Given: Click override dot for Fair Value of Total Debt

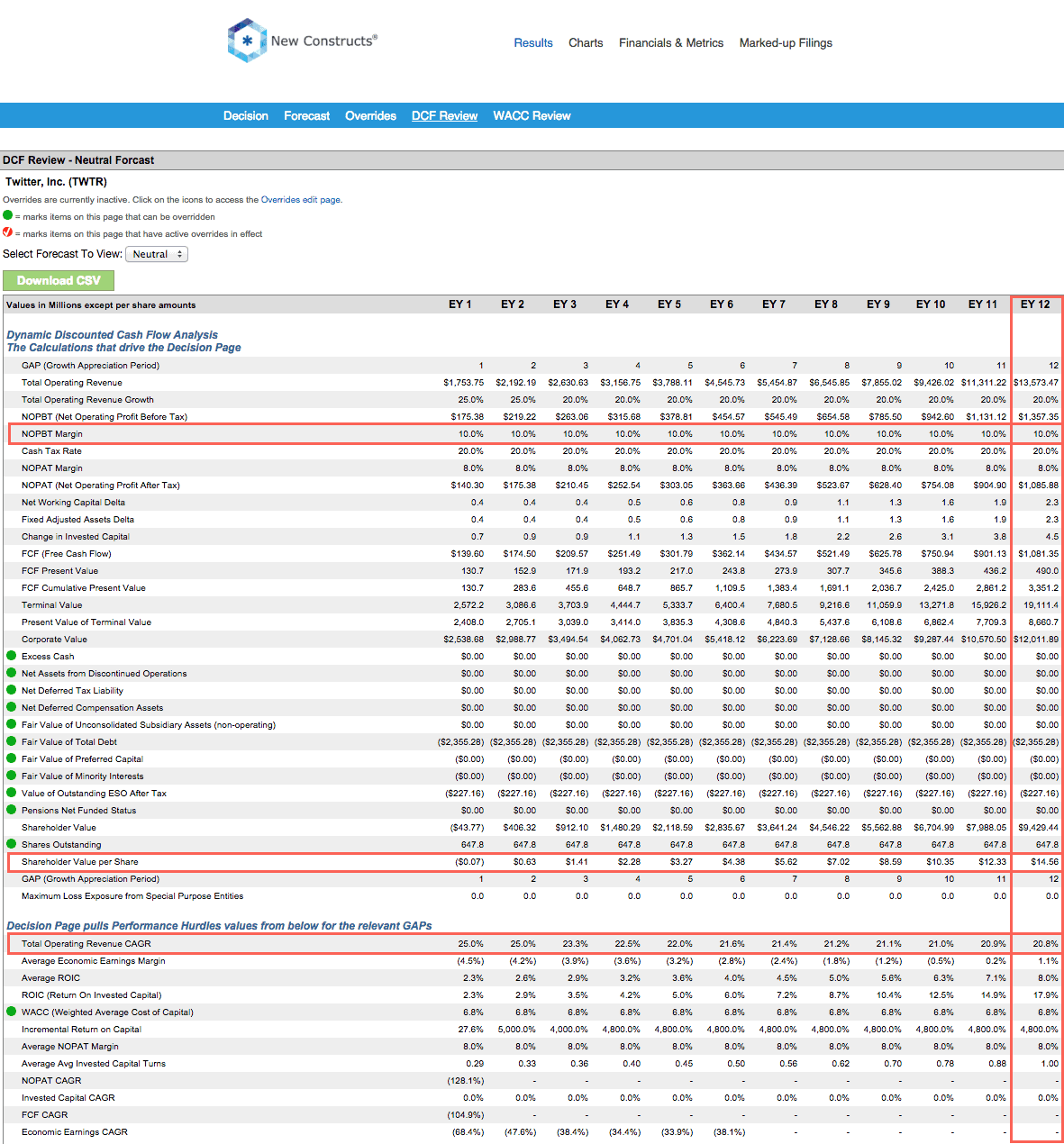Looking at the screenshot, I should [x=12, y=741].
